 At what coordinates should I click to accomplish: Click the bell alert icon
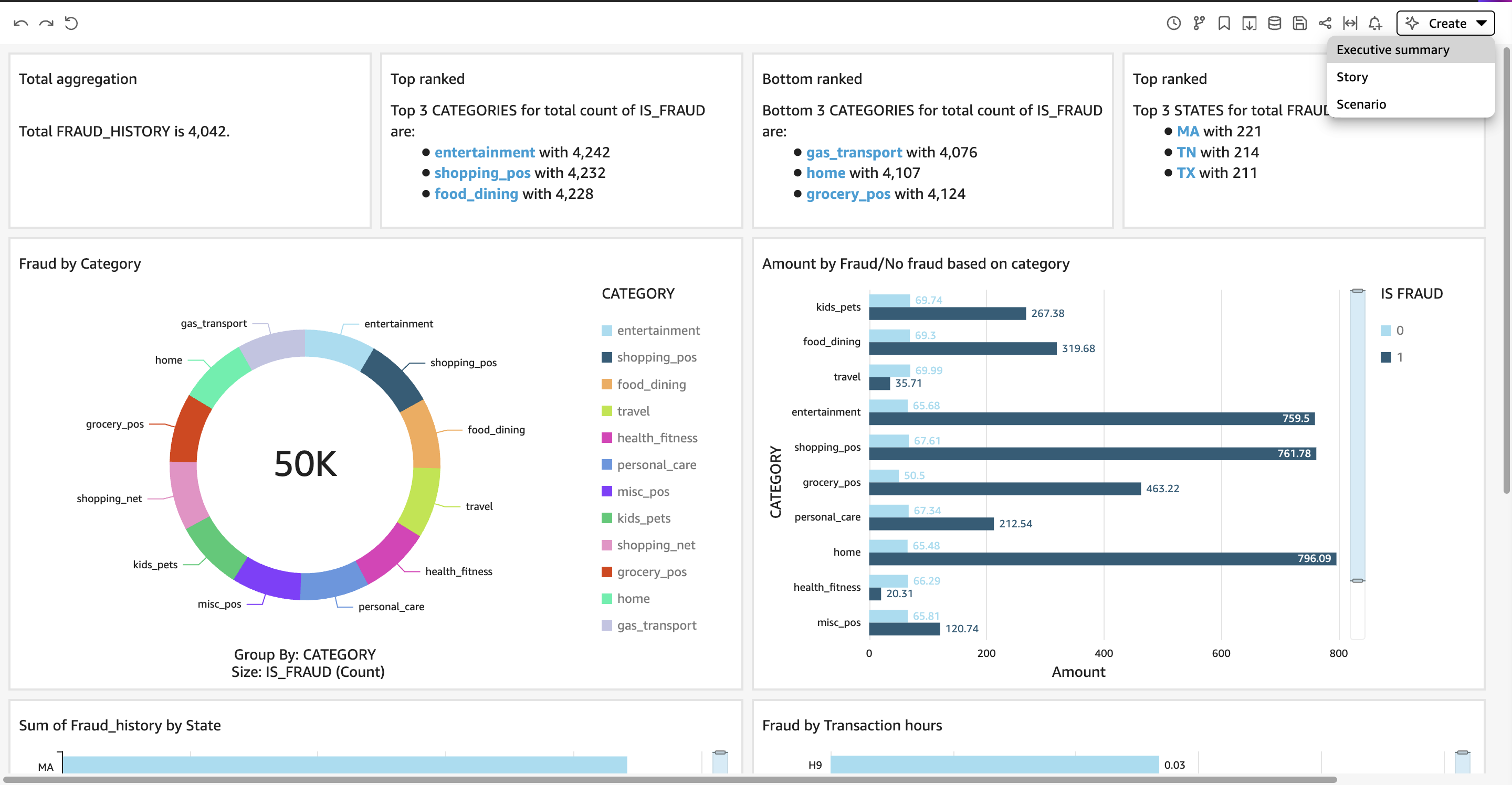(1374, 24)
